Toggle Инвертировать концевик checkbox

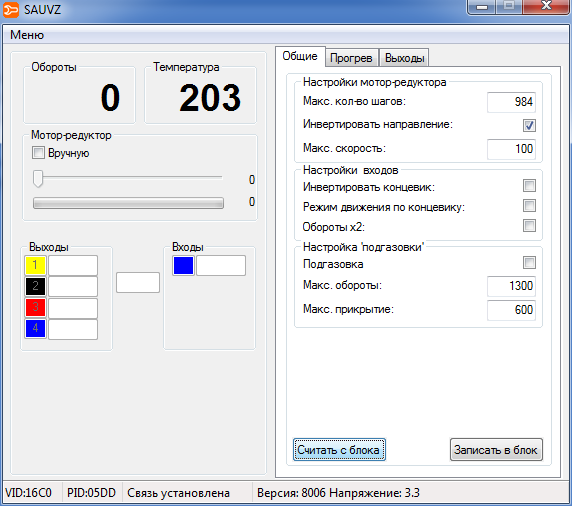529,185
